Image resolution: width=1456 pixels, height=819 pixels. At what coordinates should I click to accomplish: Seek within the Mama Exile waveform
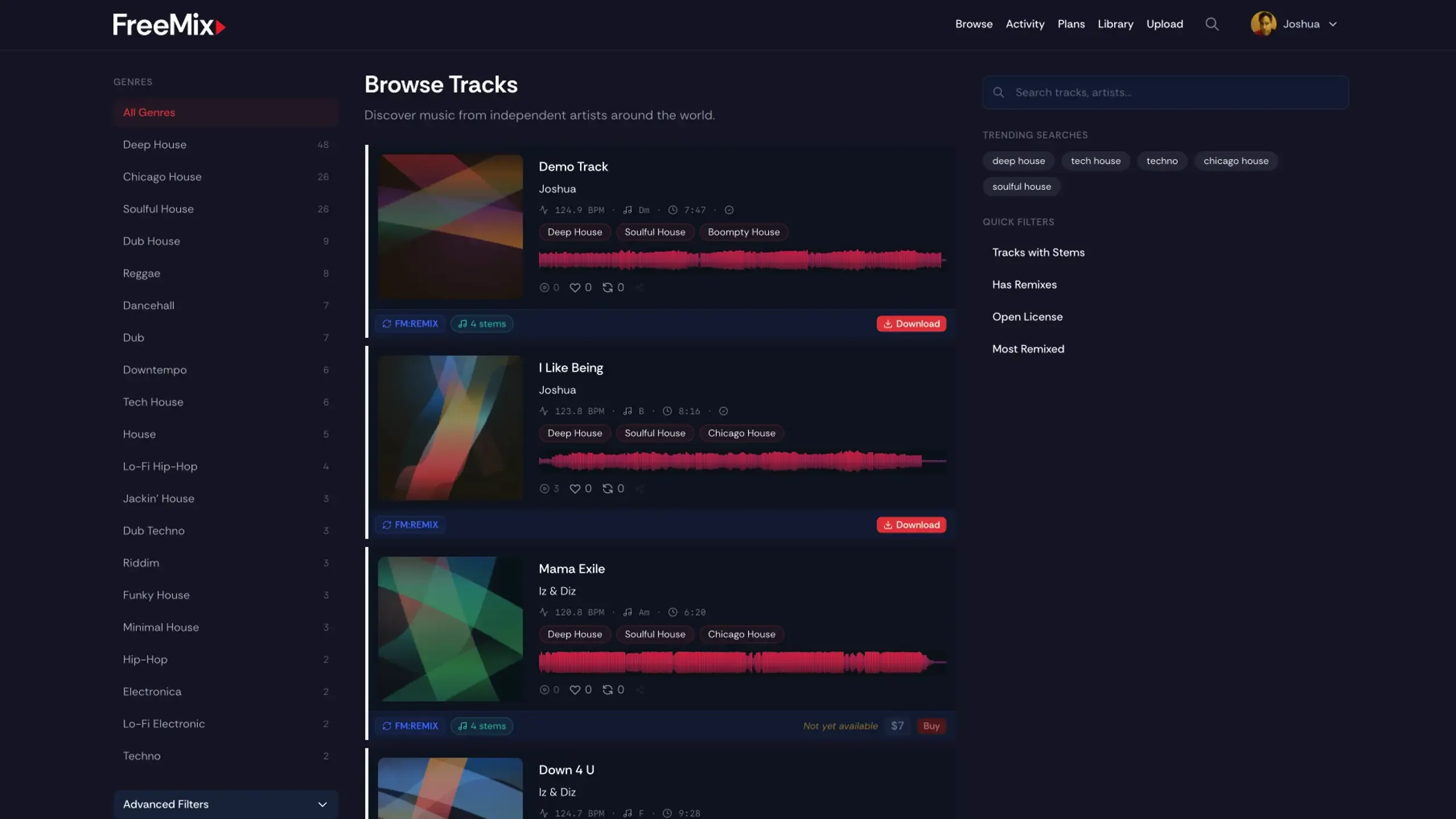(742, 662)
